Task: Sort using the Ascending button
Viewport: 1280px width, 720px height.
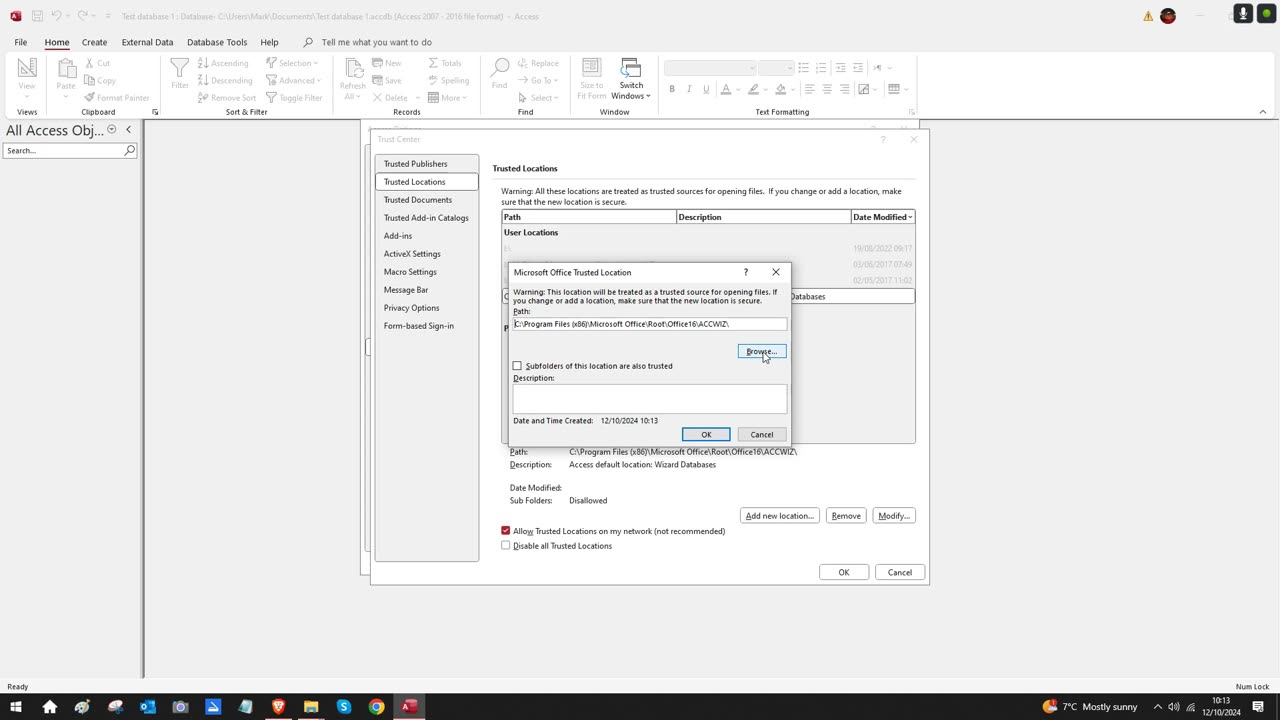Action: click(223, 63)
